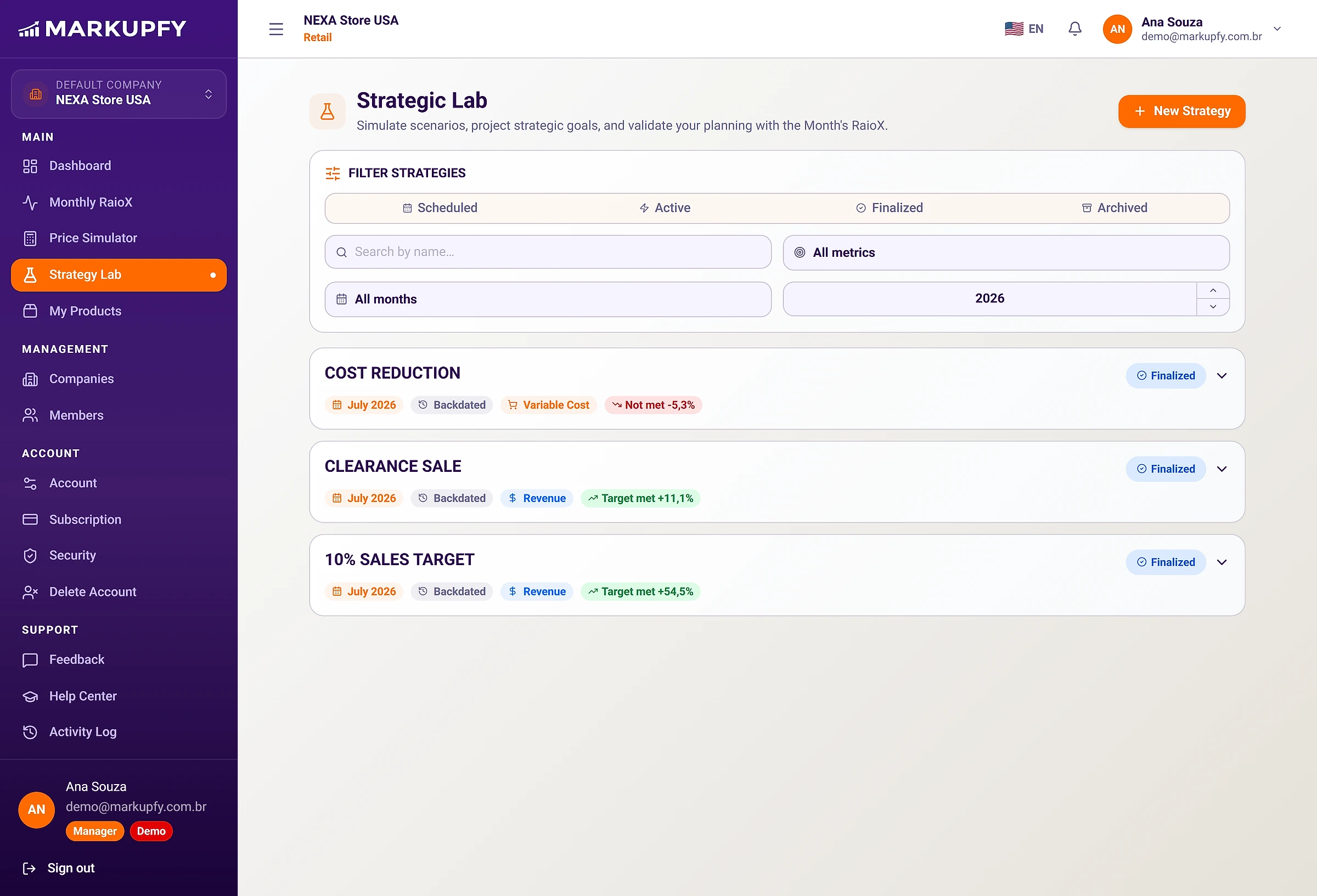Click the Price Simulator calculator icon
Viewport: 1317px width, 896px height.
(30, 238)
